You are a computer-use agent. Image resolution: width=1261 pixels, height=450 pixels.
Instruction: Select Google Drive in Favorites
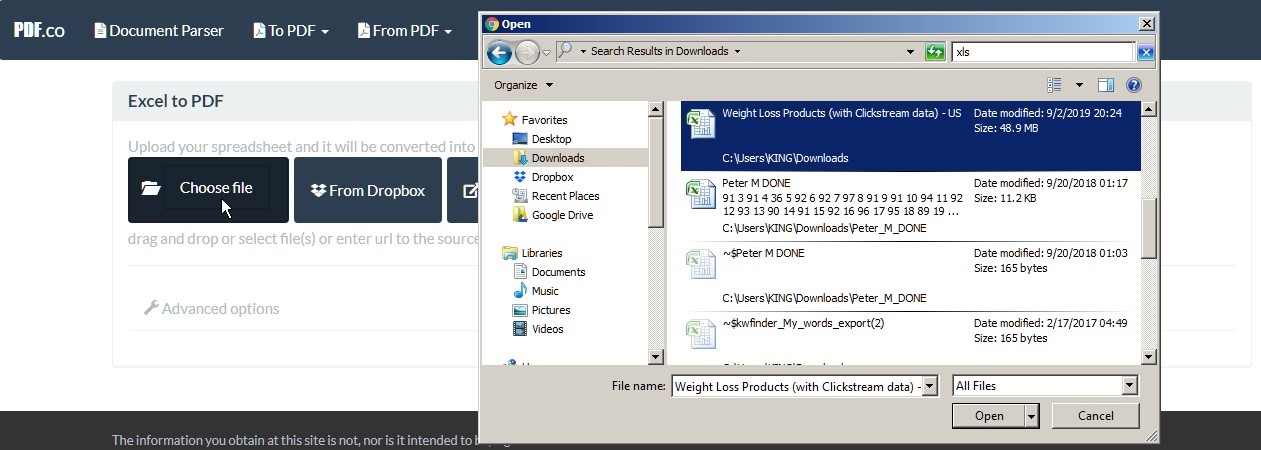pyautogui.click(x=562, y=215)
